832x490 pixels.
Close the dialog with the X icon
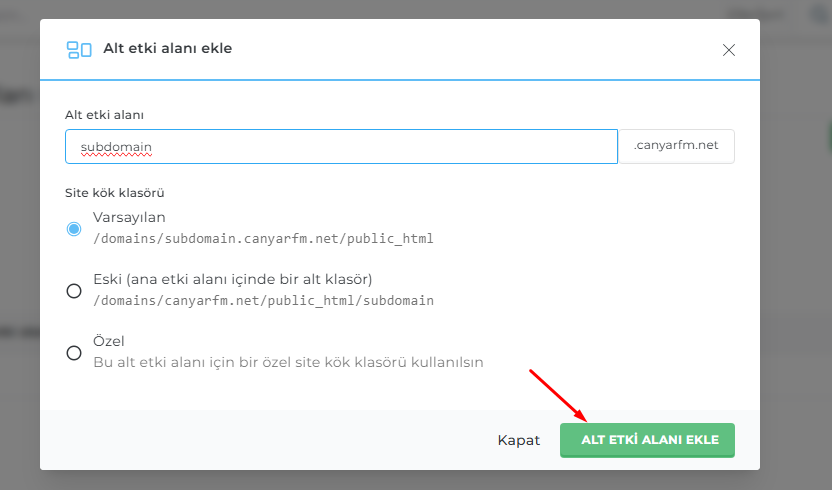(729, 50)
